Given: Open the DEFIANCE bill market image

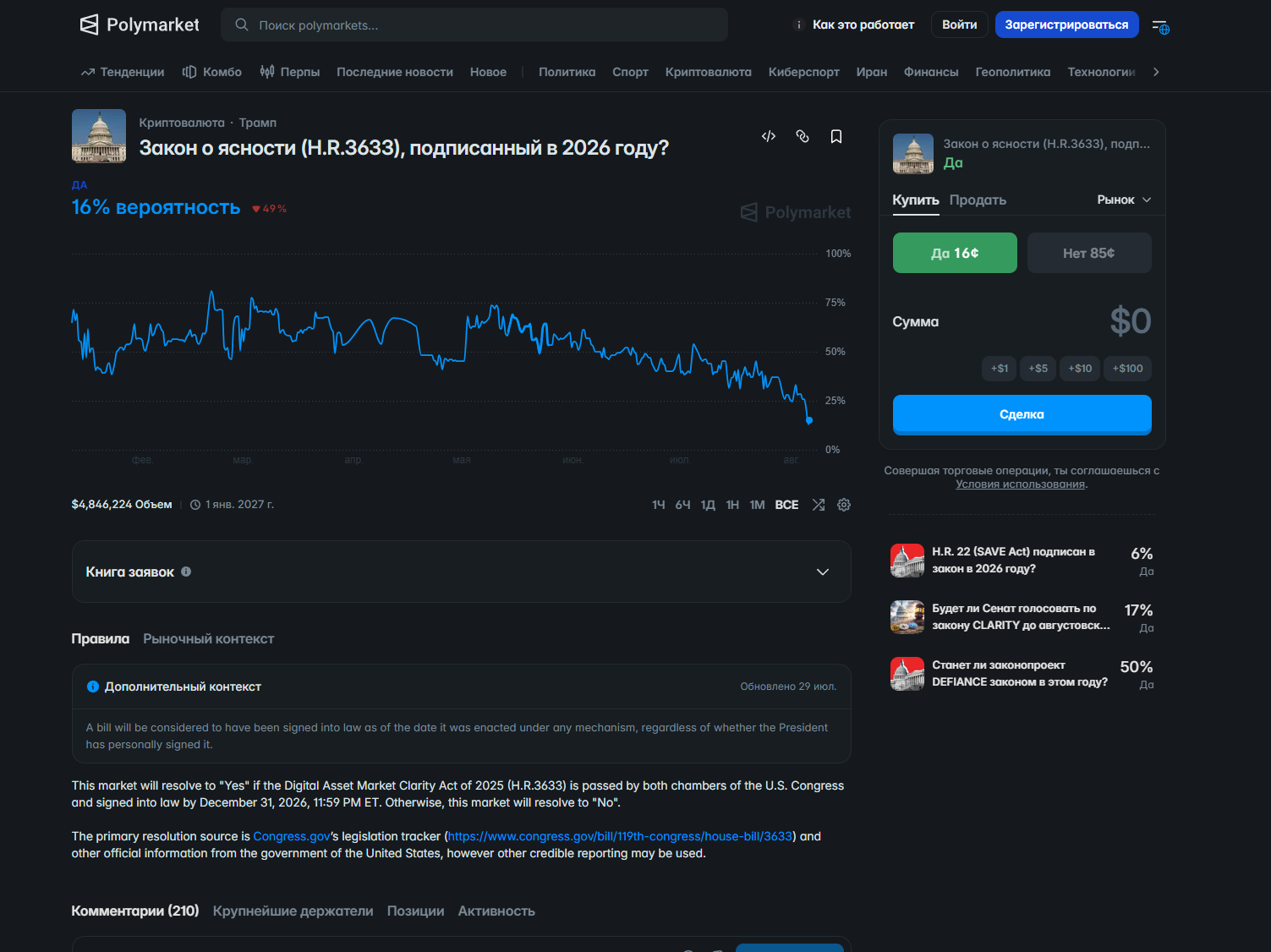Looking at the screenshot, I should tap(907, 673).
